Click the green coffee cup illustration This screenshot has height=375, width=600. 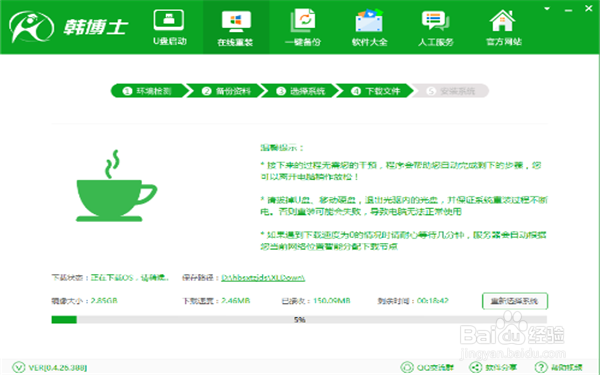click(x=116, y=186)
